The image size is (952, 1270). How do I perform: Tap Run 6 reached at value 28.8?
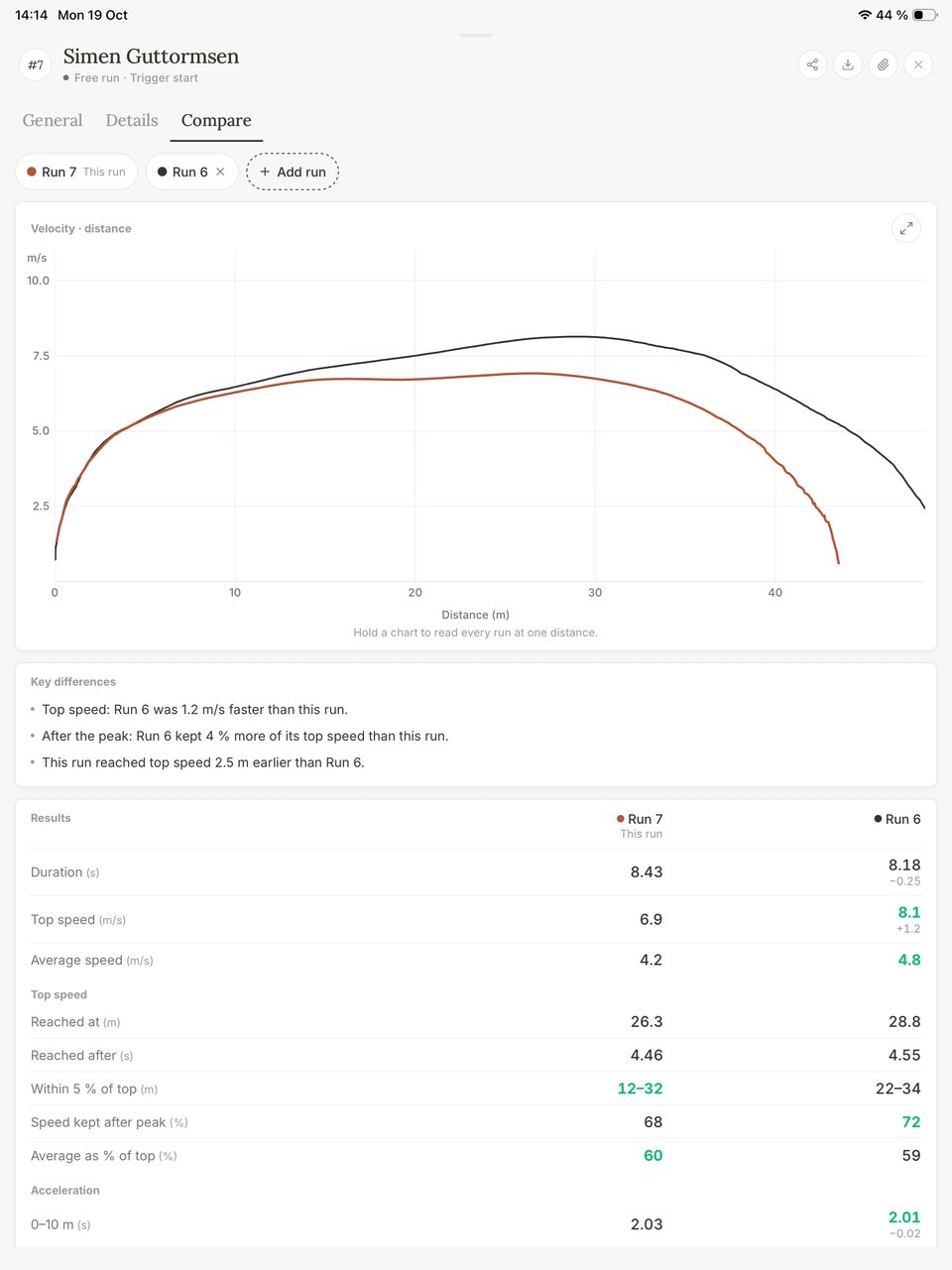[x=904, y=1022]
